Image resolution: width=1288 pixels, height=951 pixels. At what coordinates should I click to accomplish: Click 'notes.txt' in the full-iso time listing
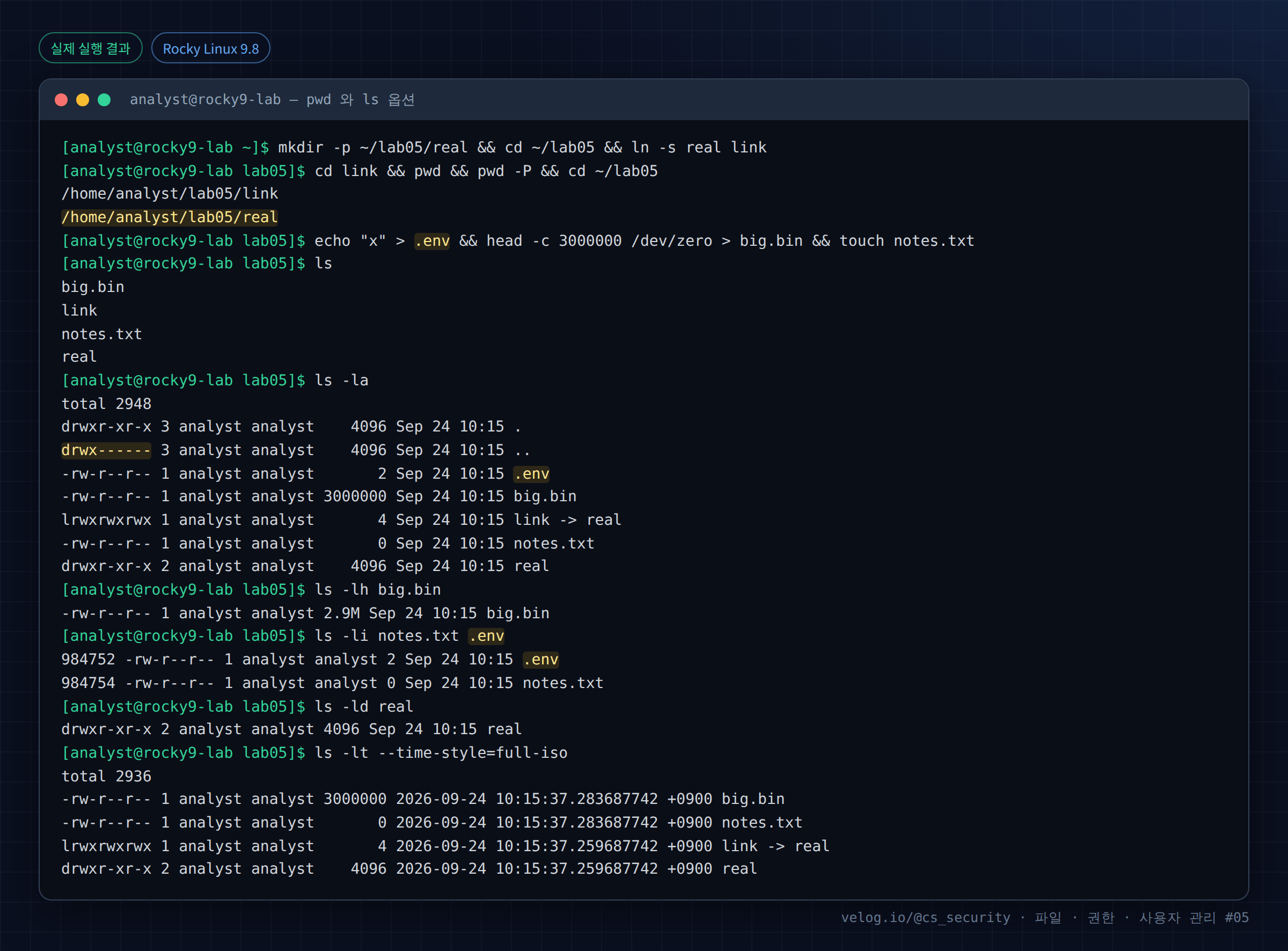[762, 823]
